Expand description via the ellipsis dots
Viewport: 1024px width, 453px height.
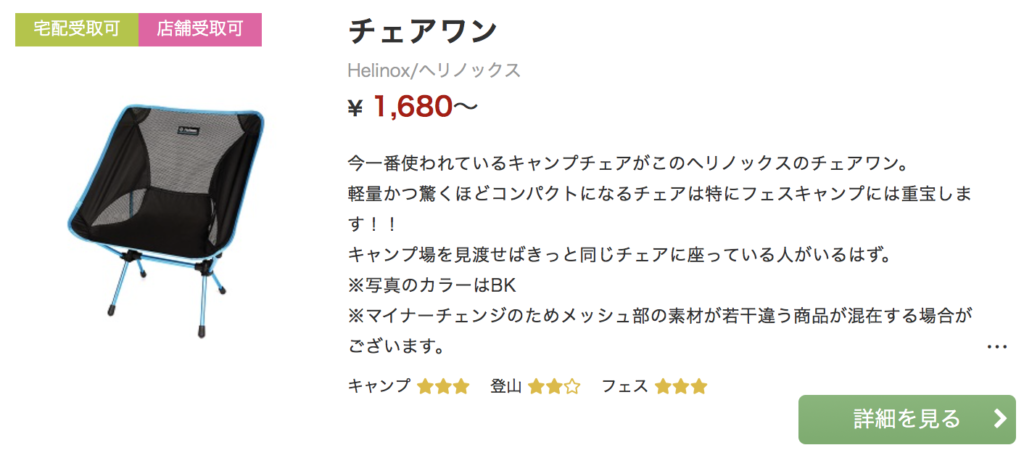pyautogui.click(x=997, y=347)
